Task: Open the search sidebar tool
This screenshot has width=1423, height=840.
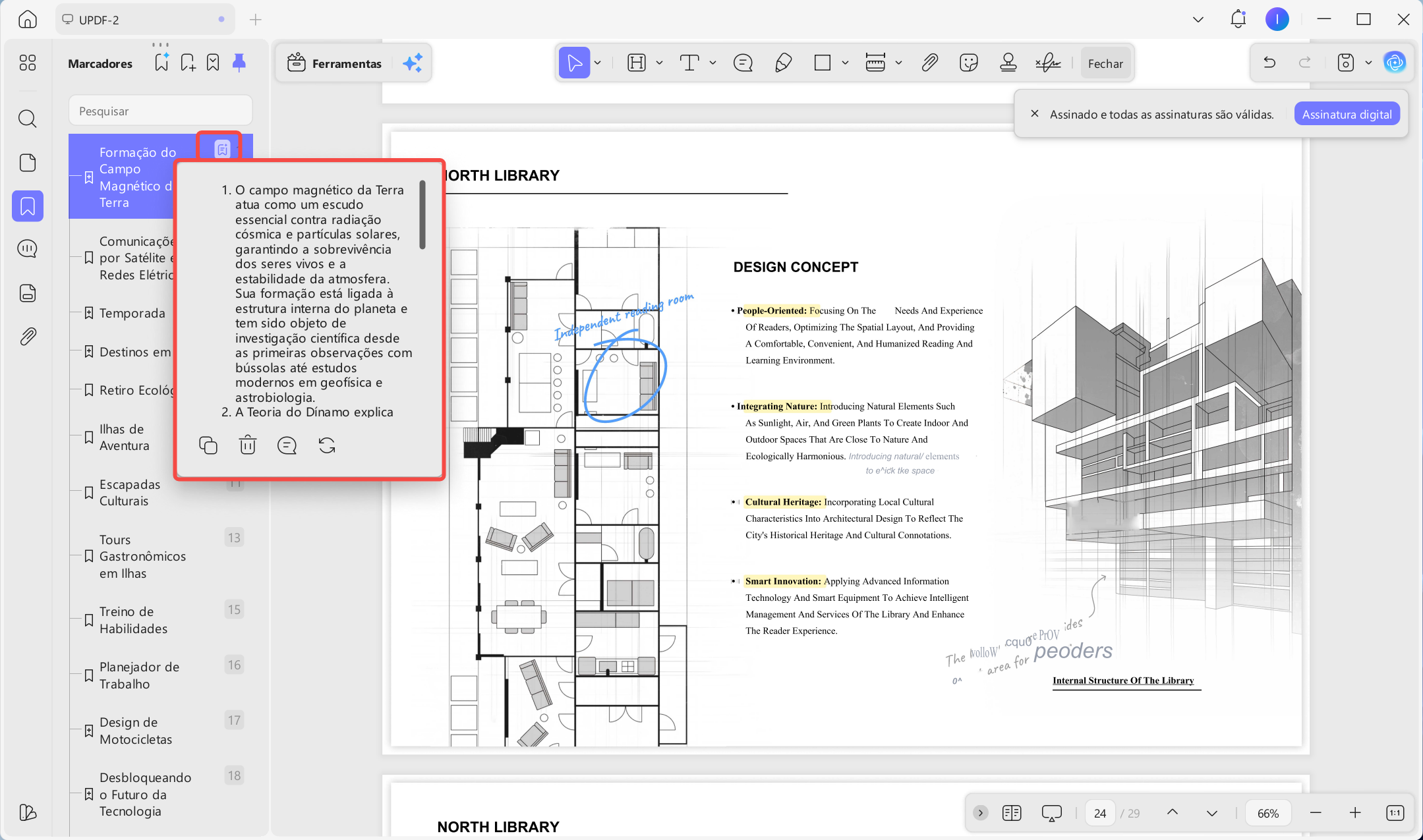Action: click(x=28, y=119)
